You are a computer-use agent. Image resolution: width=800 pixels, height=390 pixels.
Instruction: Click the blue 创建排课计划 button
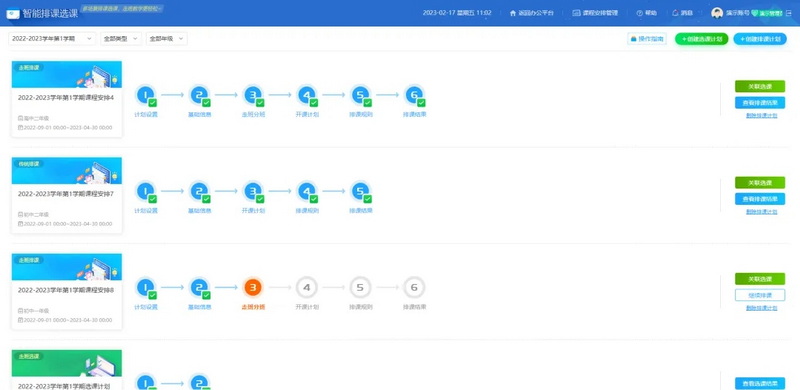[x=760, y=39]
